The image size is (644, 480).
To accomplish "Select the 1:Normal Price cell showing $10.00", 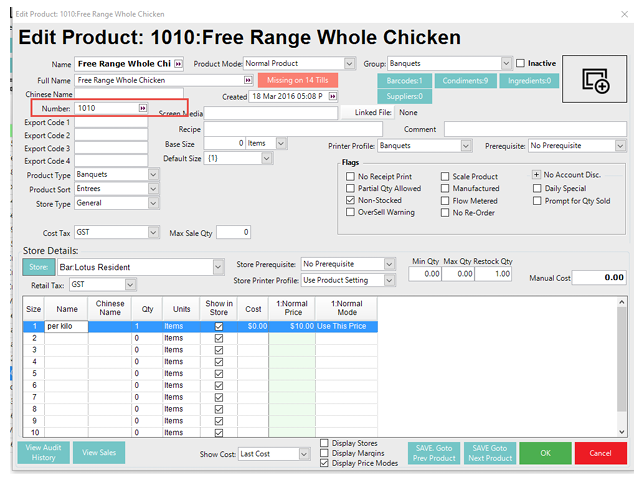I will [291, 326].
